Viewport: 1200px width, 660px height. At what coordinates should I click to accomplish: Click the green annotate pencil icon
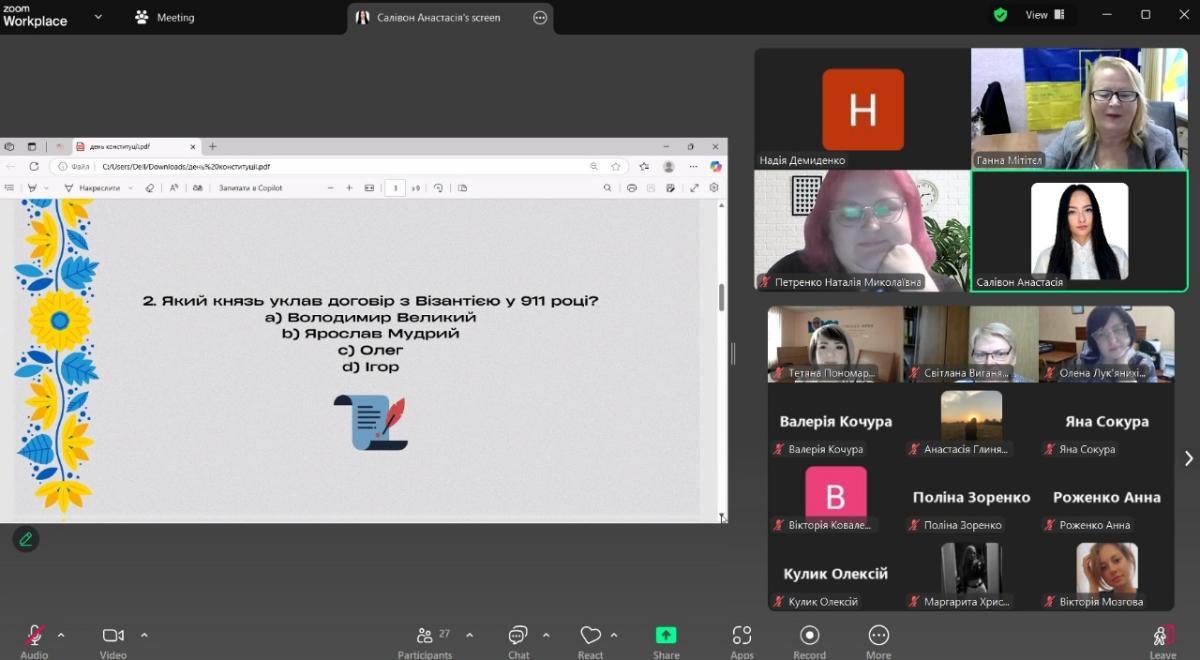pyautogui.click(x=26, y=539)
